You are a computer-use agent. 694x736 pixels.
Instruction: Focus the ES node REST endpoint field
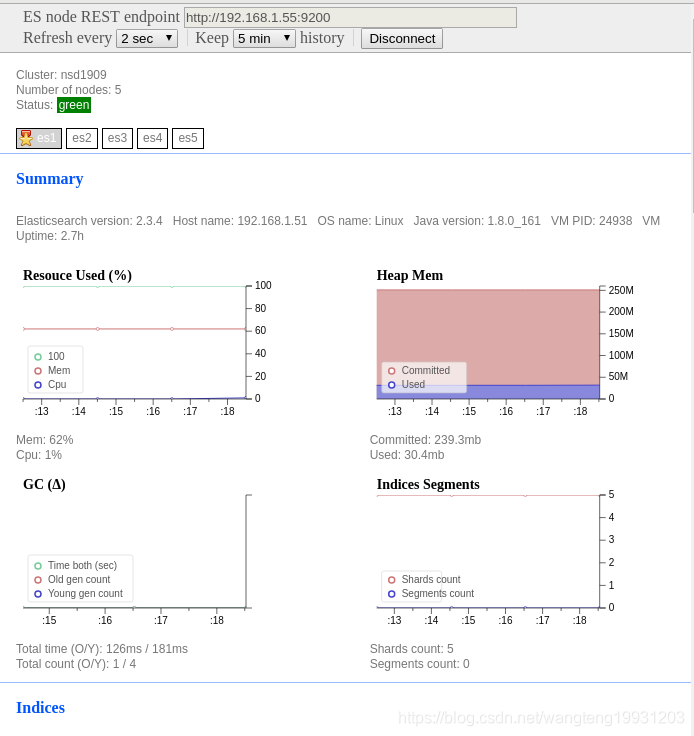350,17
